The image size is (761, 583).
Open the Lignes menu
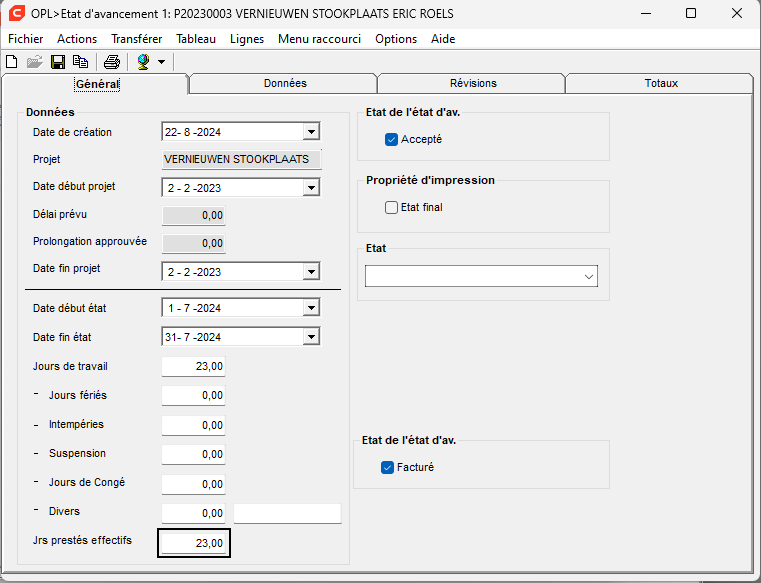point(247,39)
